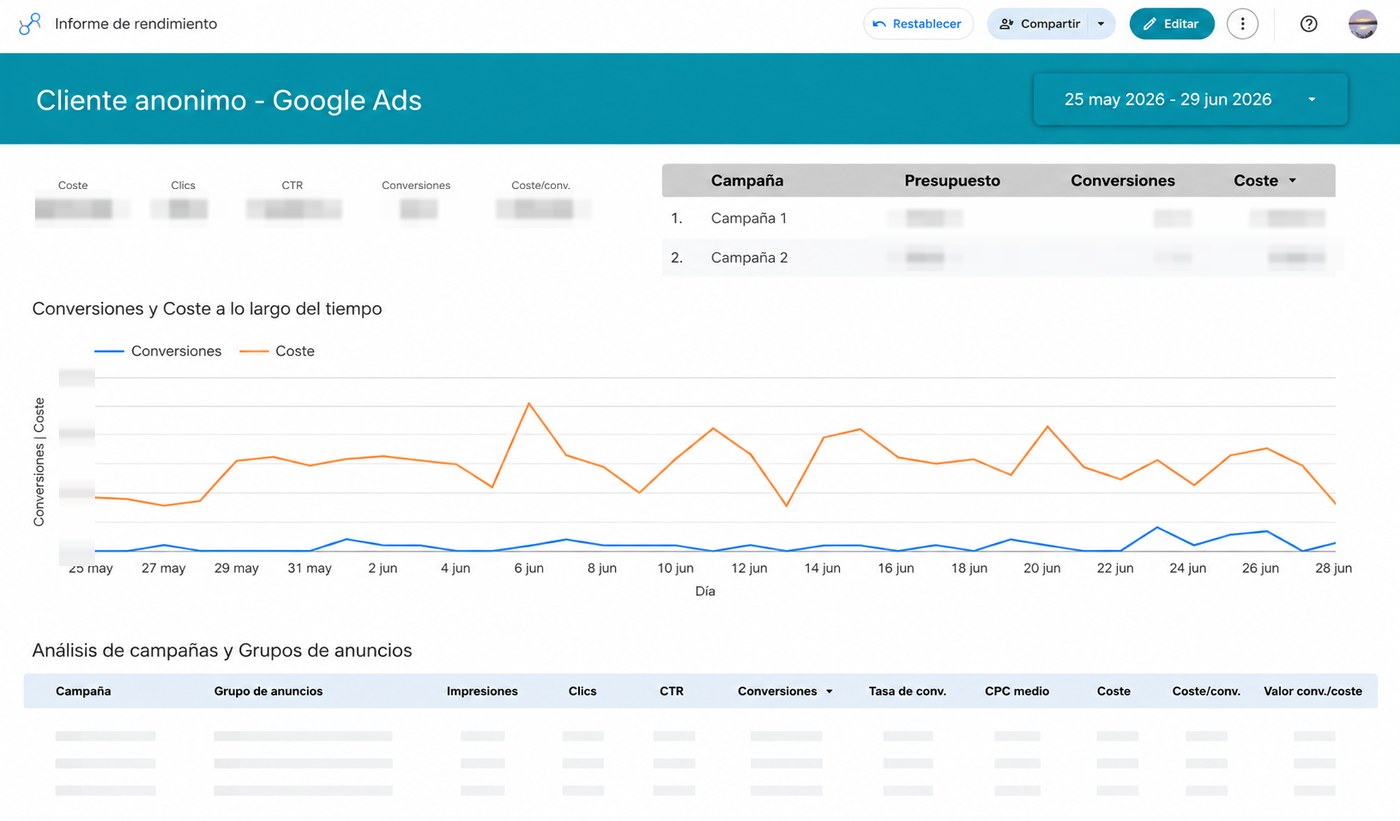Click the Restablecer reset button
1400x821 pixels.
click(918, 24)
